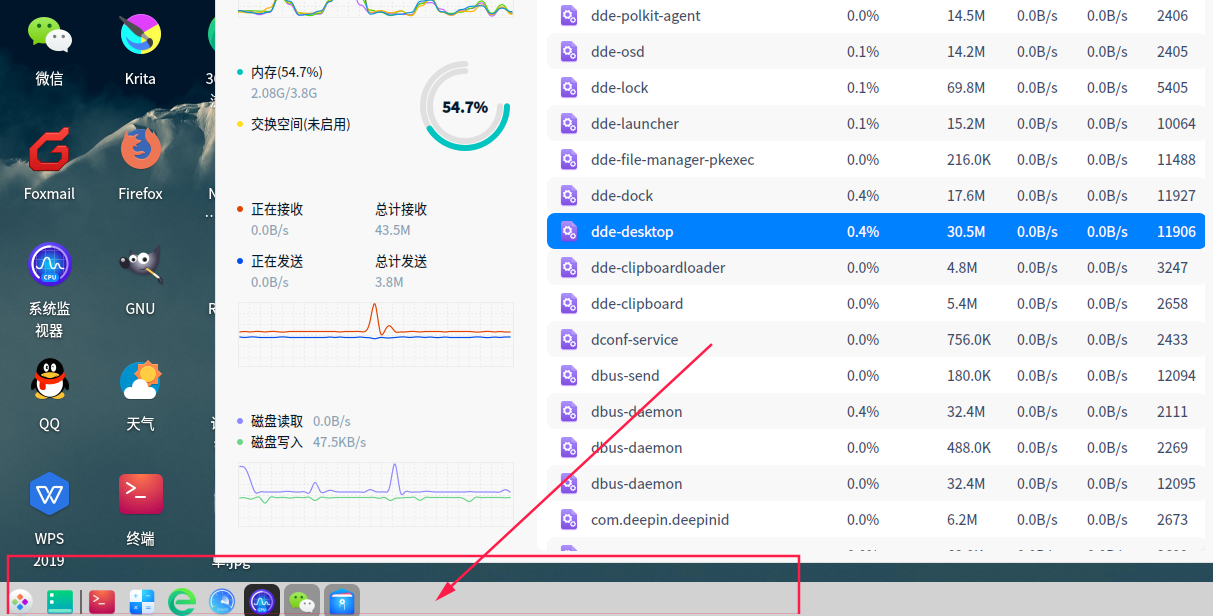Select the dde-osd process name
This screenshot has height=616, width=1213.
point(618,52)
